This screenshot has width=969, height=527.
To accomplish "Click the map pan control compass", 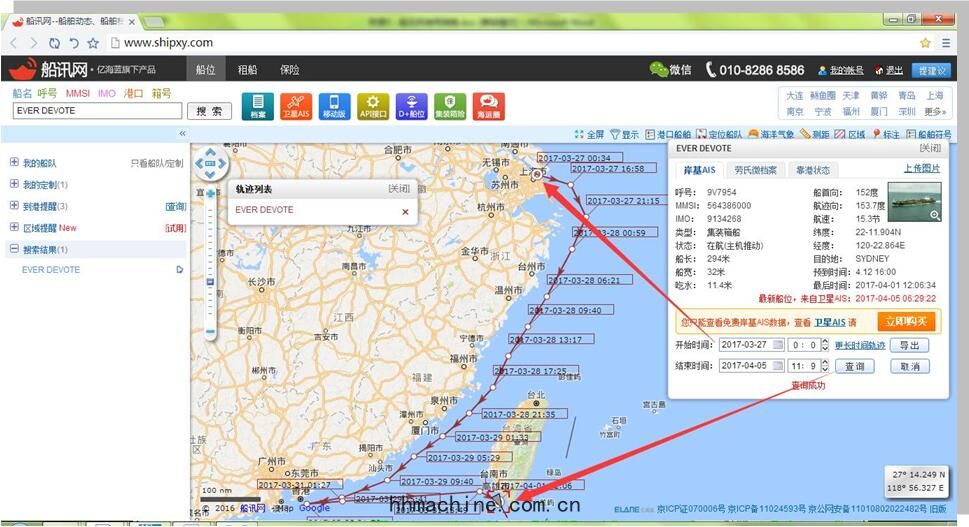I will click(210, 163).
